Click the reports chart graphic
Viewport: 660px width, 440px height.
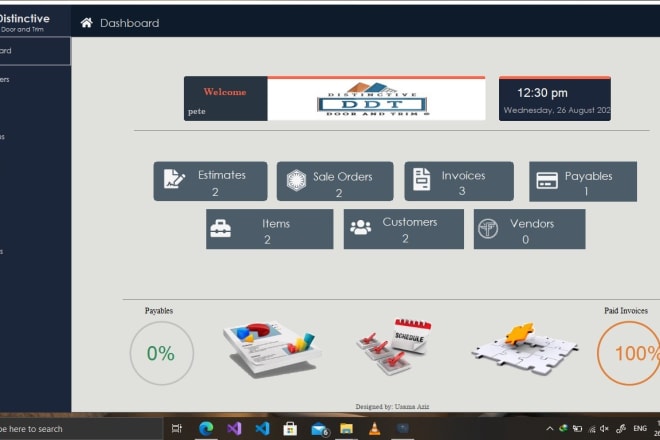(272, 349)
